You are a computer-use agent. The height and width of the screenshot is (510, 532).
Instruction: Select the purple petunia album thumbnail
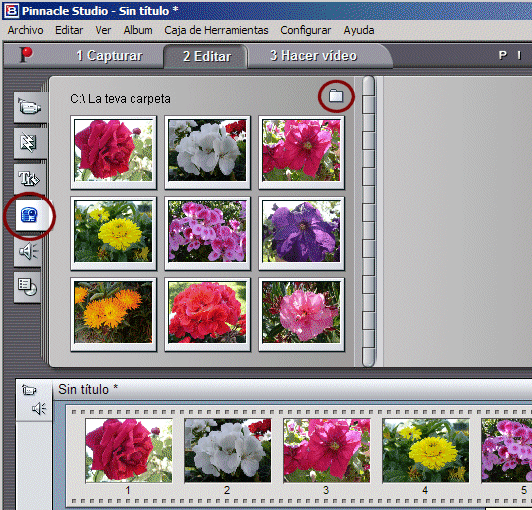301,233
